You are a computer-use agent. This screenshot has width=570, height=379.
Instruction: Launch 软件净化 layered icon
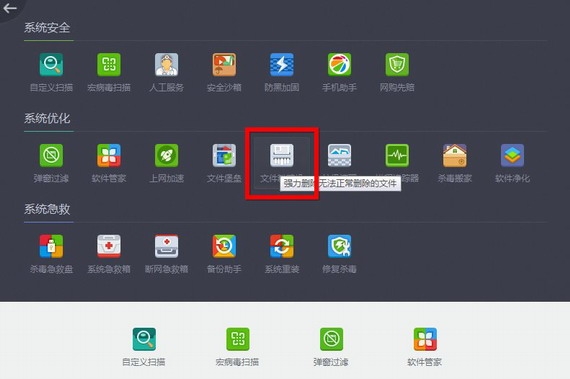point(512,156)
